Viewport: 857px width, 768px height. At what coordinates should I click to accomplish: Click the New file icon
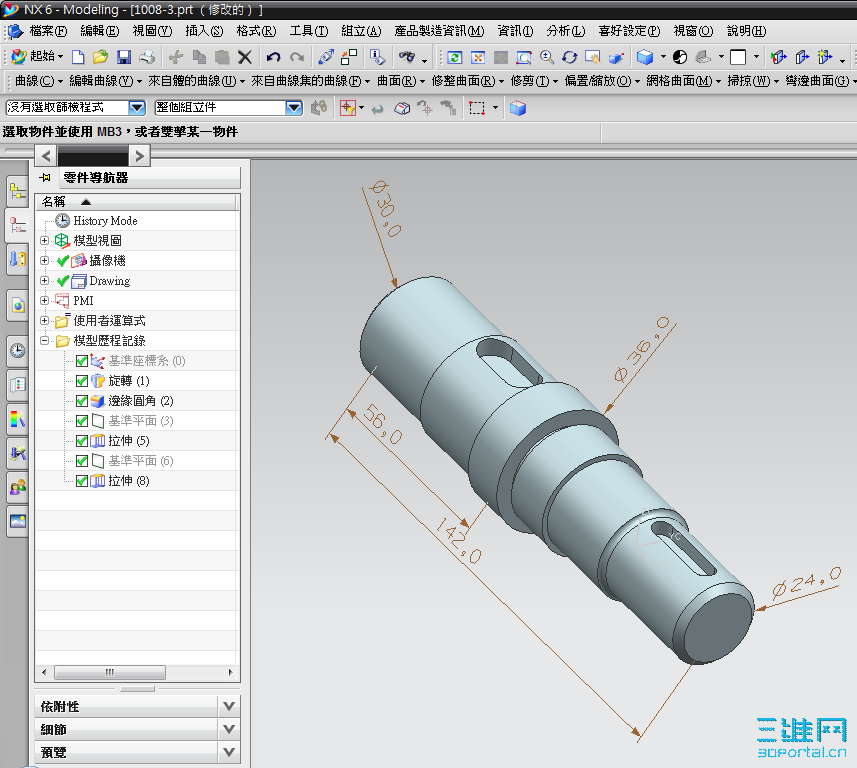78,57
